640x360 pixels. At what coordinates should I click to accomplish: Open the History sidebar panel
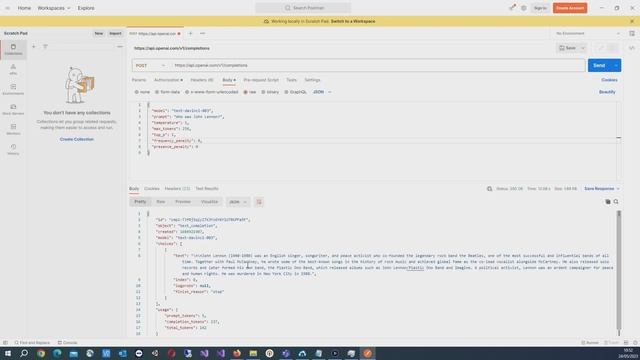[x=13, y=149]
